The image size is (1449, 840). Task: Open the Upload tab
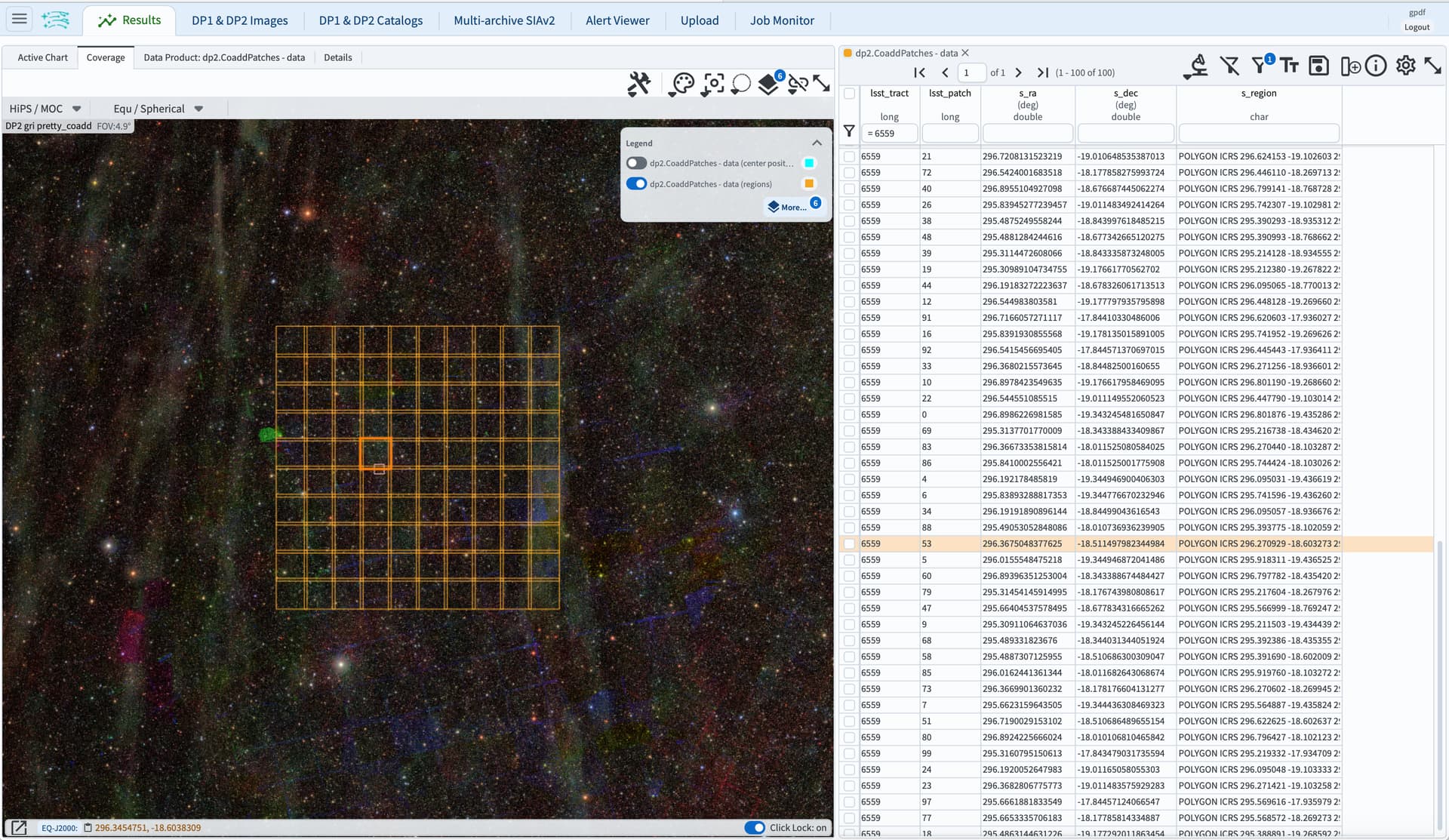click(700, 20)
